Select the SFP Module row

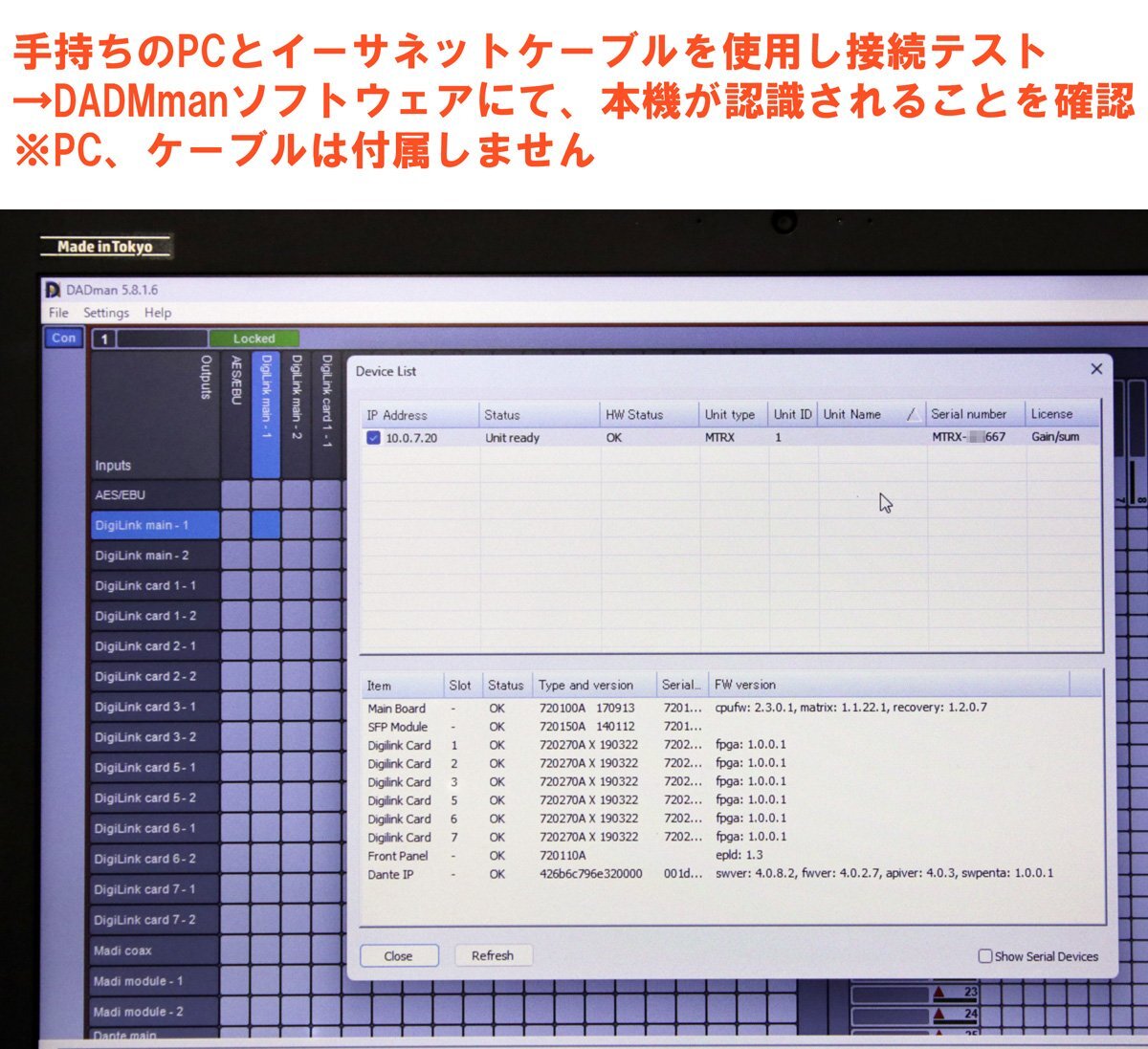[x=732, y=727]
